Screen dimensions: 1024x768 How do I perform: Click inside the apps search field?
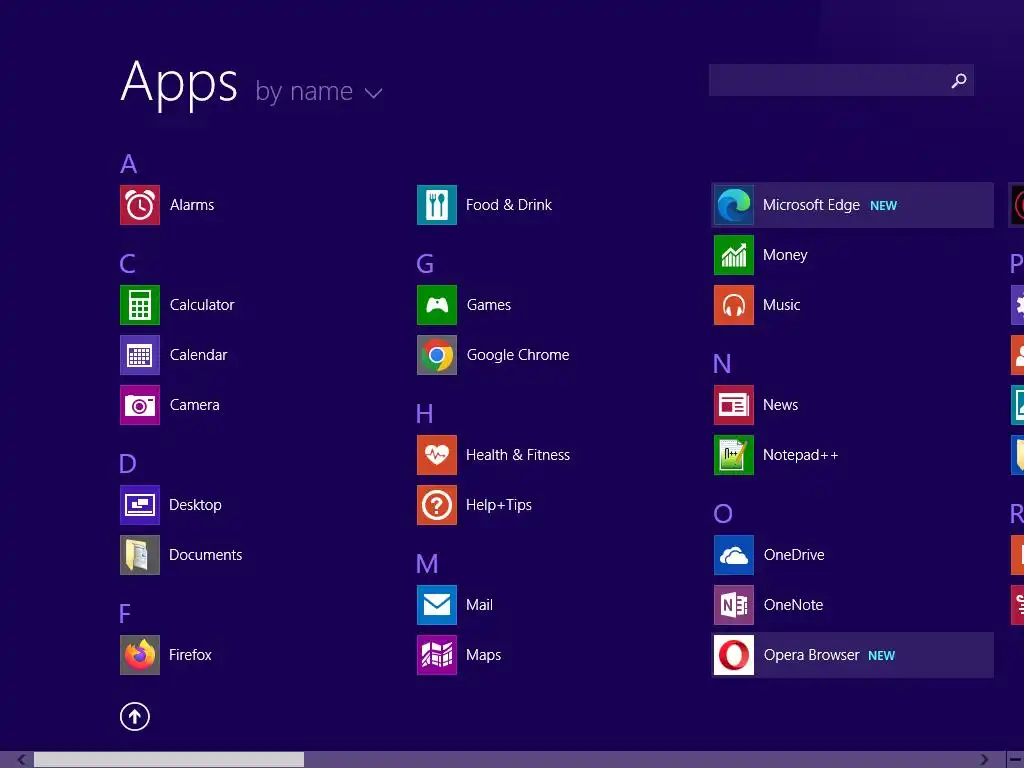(x=841, y=80)
